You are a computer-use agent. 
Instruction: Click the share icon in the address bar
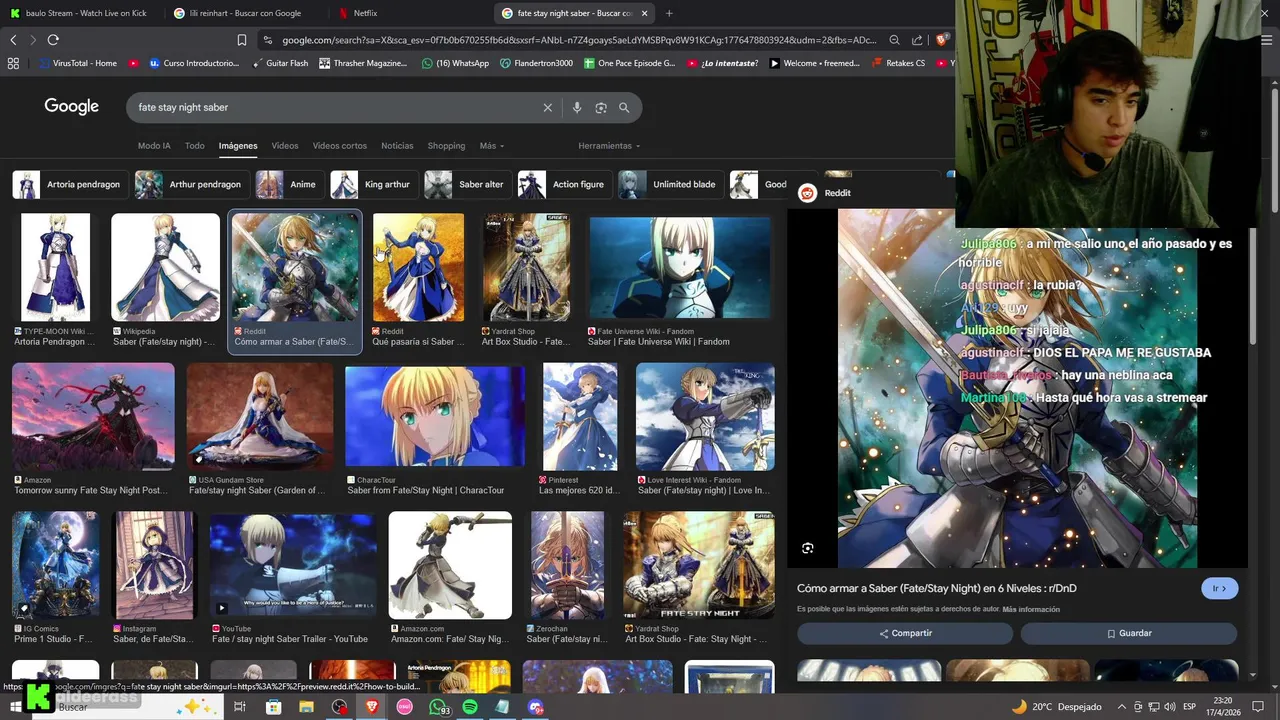click(x=917, y=40)
